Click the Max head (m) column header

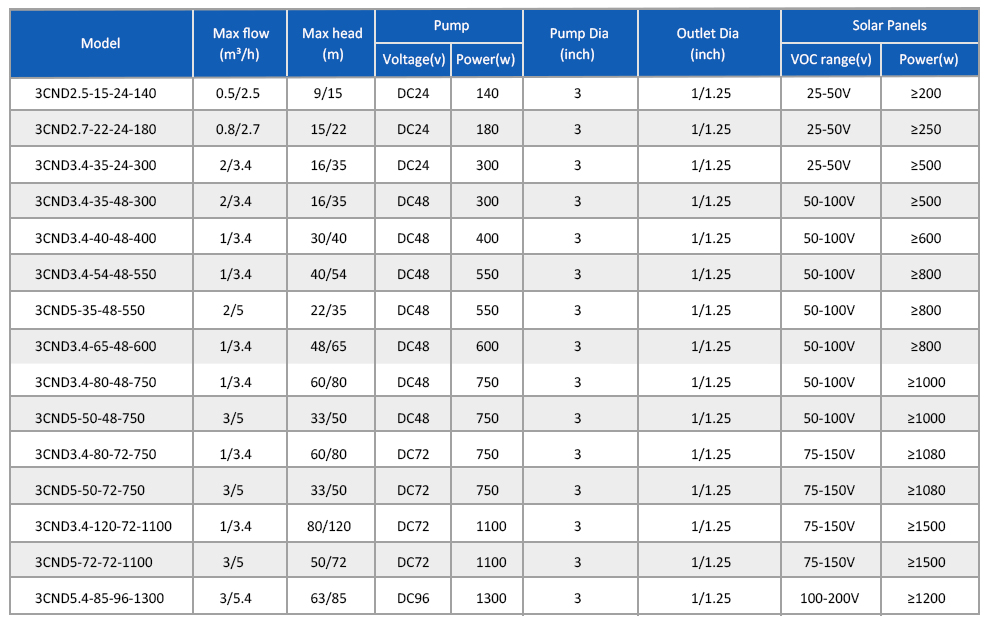pyautogui.click(x=332, y=46)
